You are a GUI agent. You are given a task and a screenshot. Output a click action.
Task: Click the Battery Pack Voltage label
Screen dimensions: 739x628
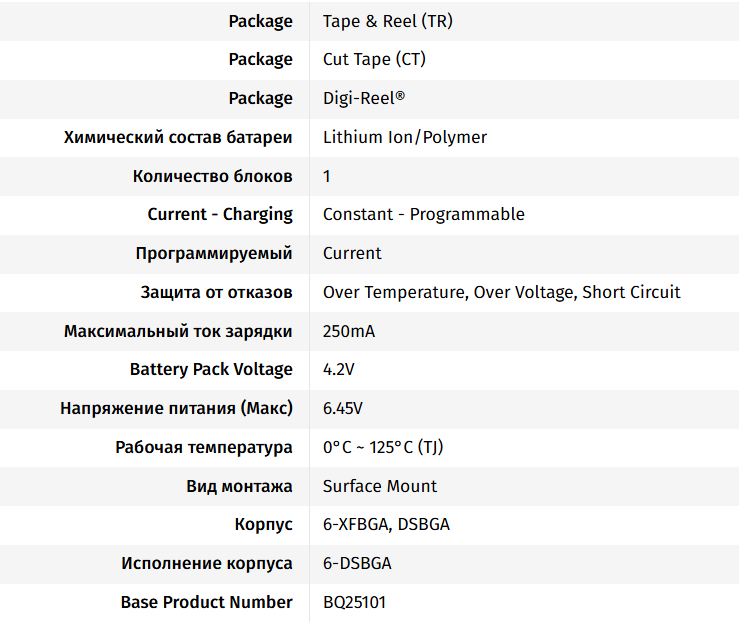pyautogui.click(x=211, y=369)
